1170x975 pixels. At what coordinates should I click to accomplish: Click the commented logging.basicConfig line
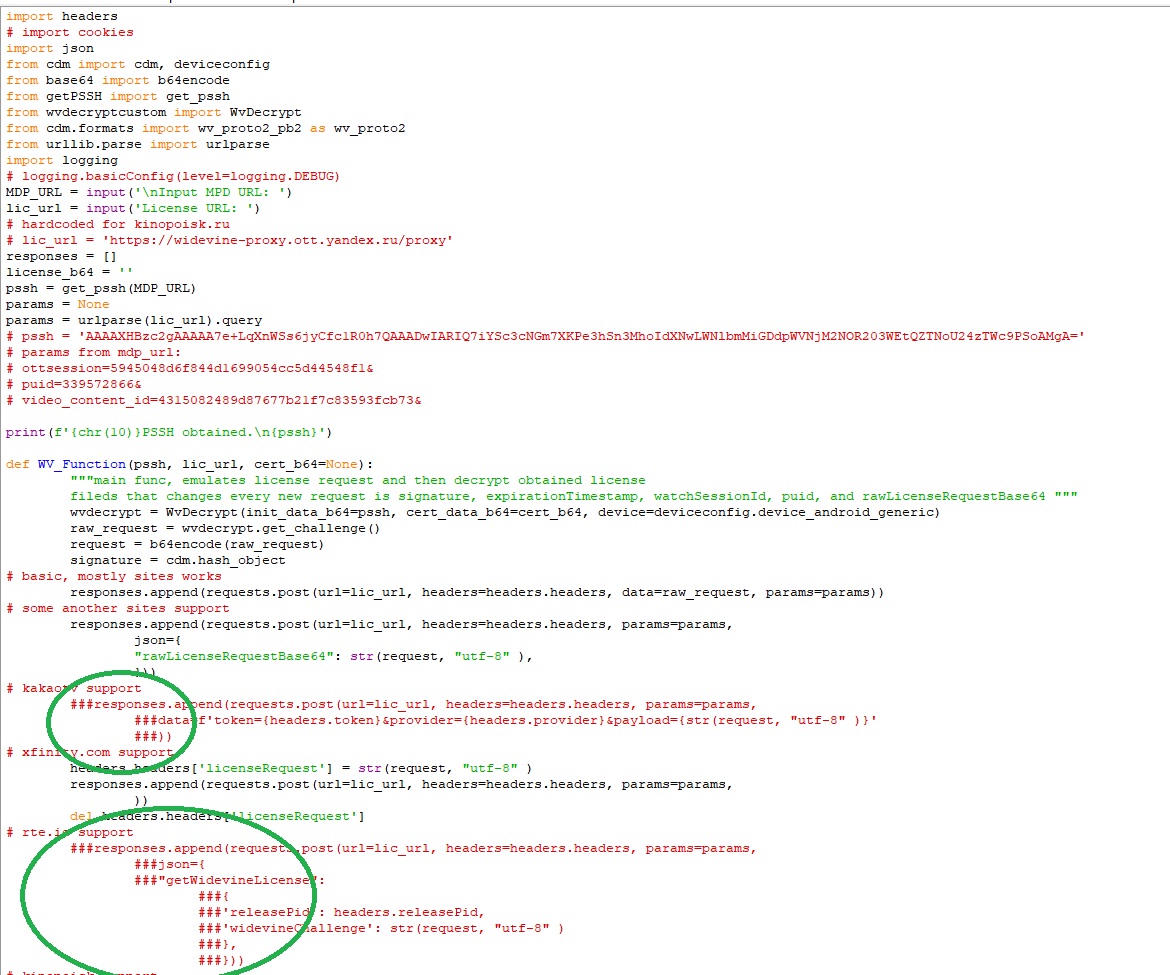point(173,177)
